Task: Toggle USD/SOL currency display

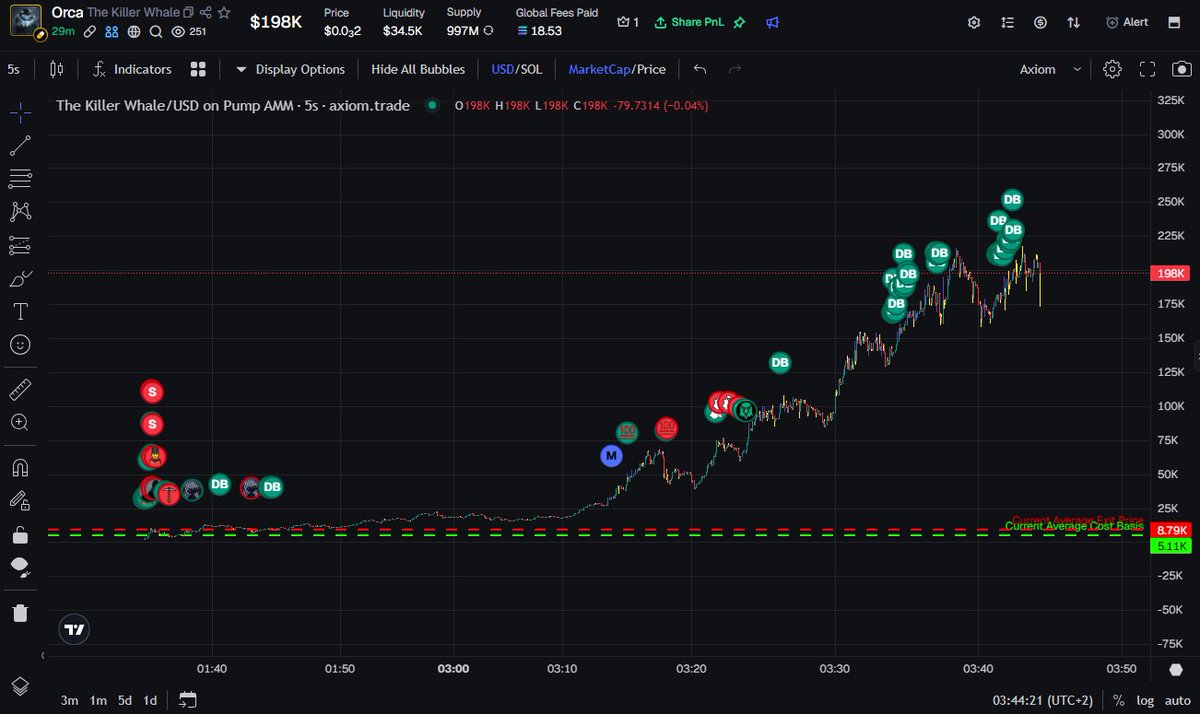Action: click(x=516, y=69)
